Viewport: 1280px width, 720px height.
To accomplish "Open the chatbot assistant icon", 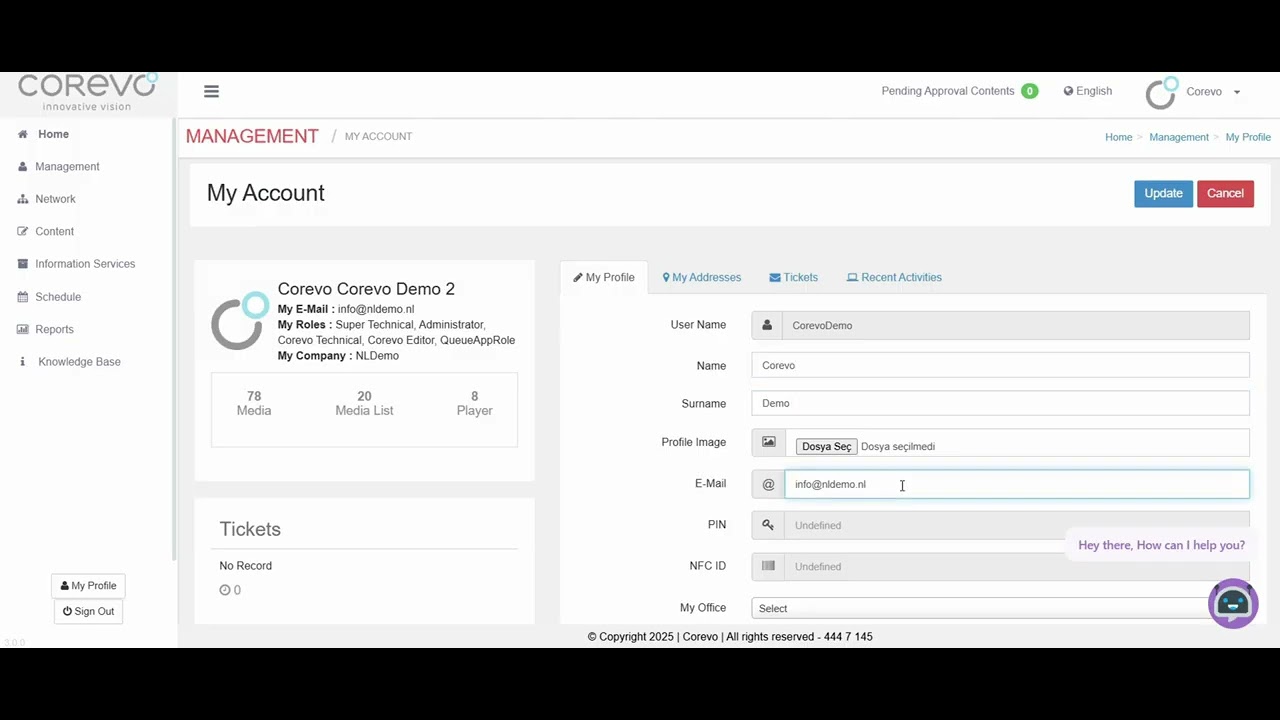I will pos(1233,603).
